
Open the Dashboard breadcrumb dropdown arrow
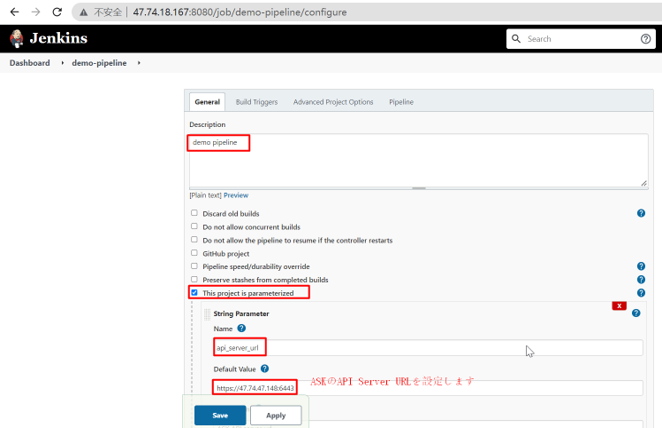click(x=62, y=63)
